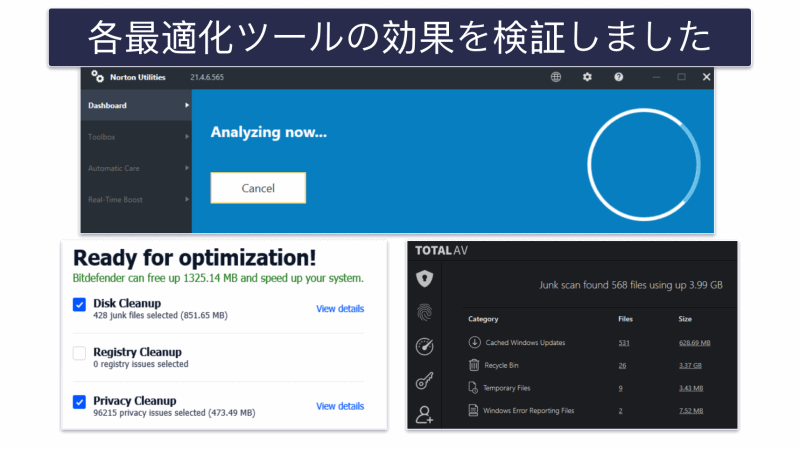The image size is (800, 449).
Task: Open the 3.37 GB size link
Action: click(690, 365)
